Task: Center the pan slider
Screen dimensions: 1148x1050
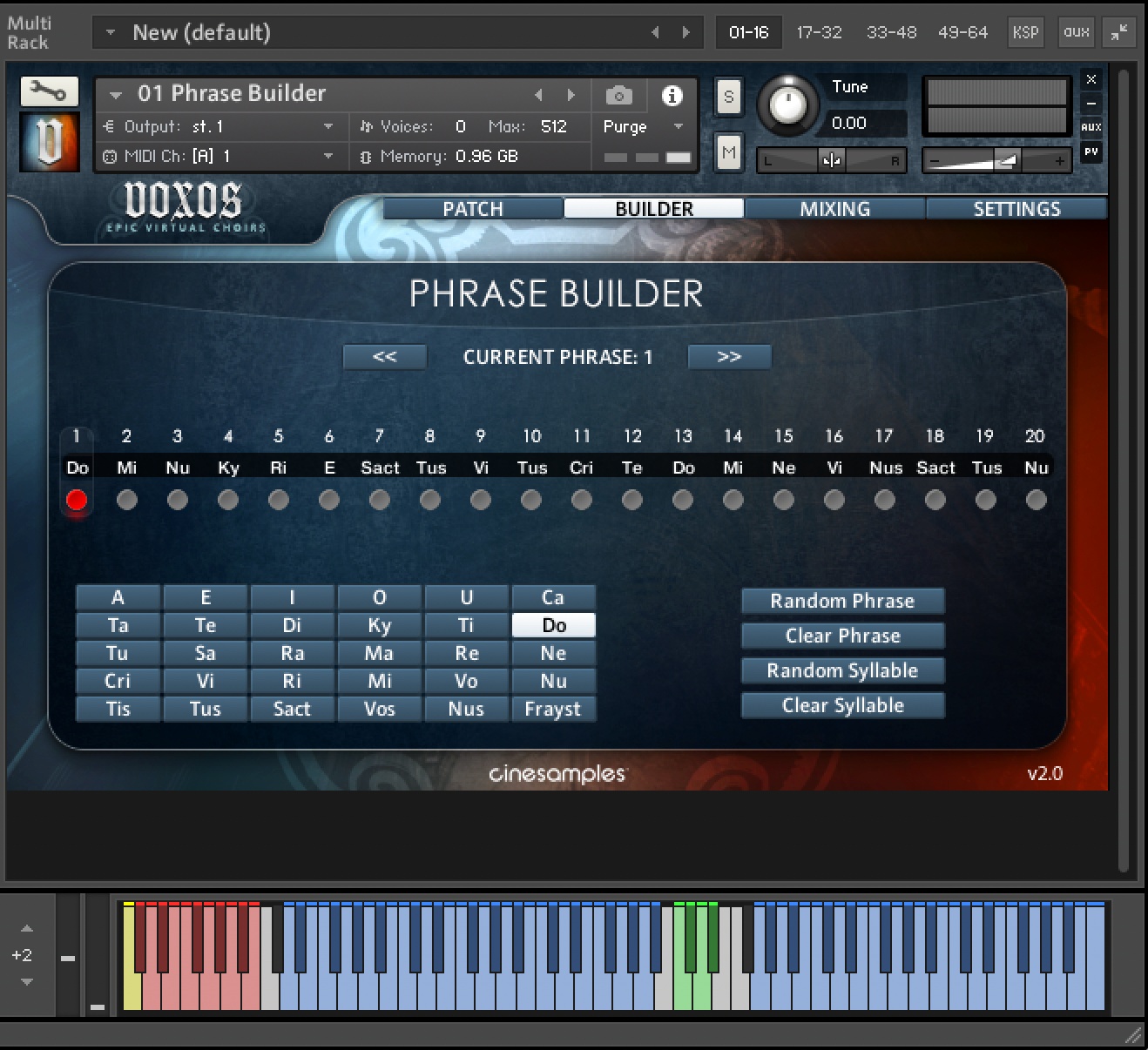Action: 831,160
